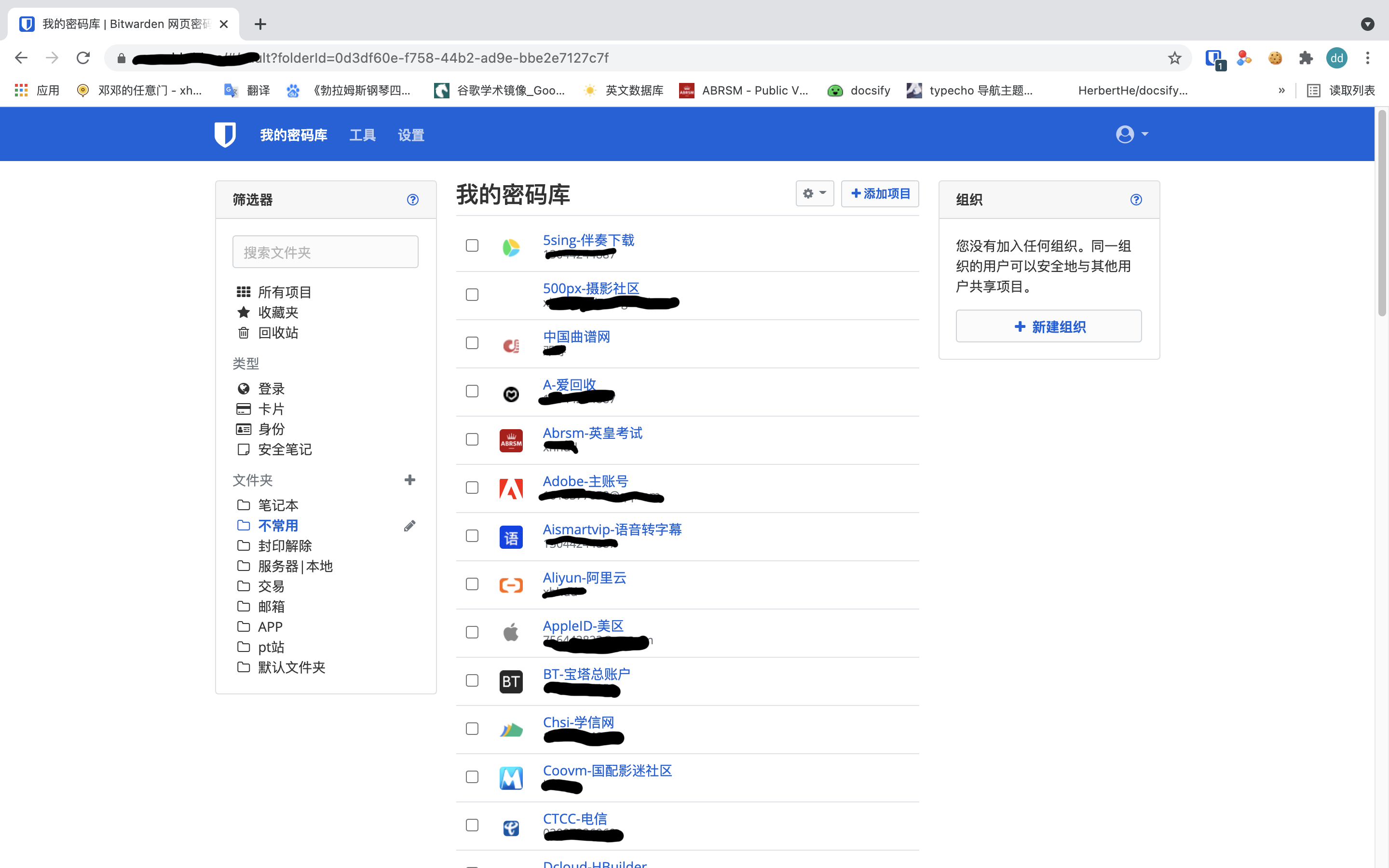Click the 语 icon for Aismartvip
Viewport: 1389px width, 868px height.
pos(511,537)
